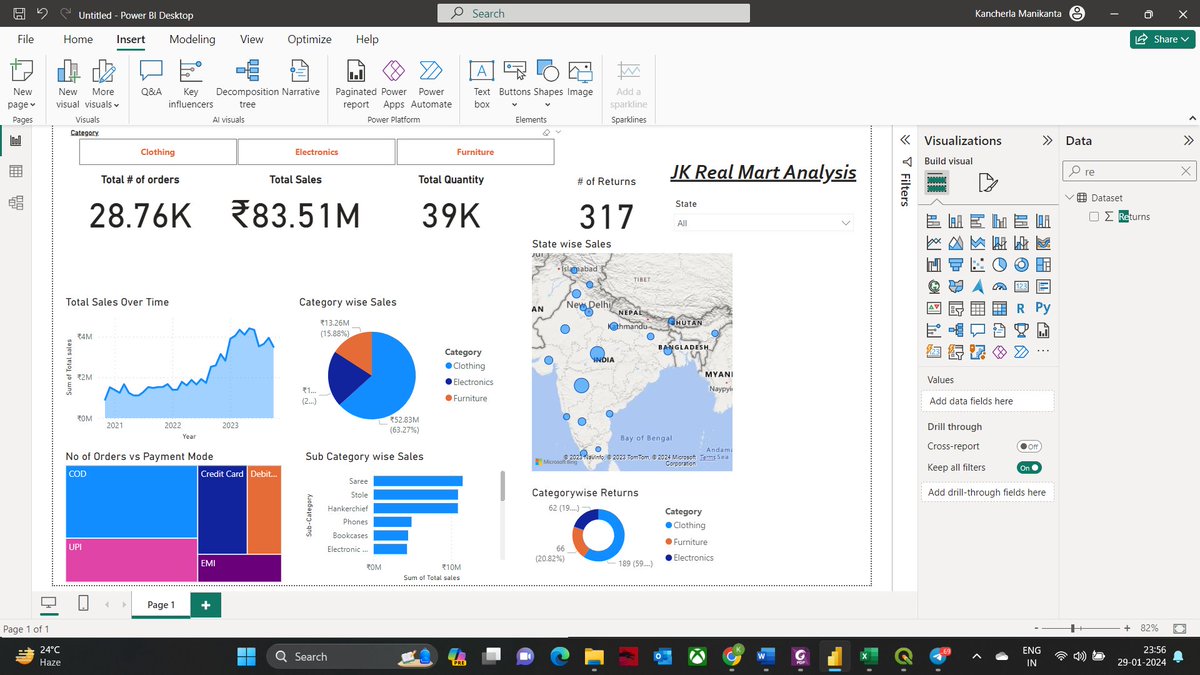Image resolution: width=1200 pixels, height=675 pixels.
Task: Open Excel from the Windows taskbar
Action: pos(869,656)
